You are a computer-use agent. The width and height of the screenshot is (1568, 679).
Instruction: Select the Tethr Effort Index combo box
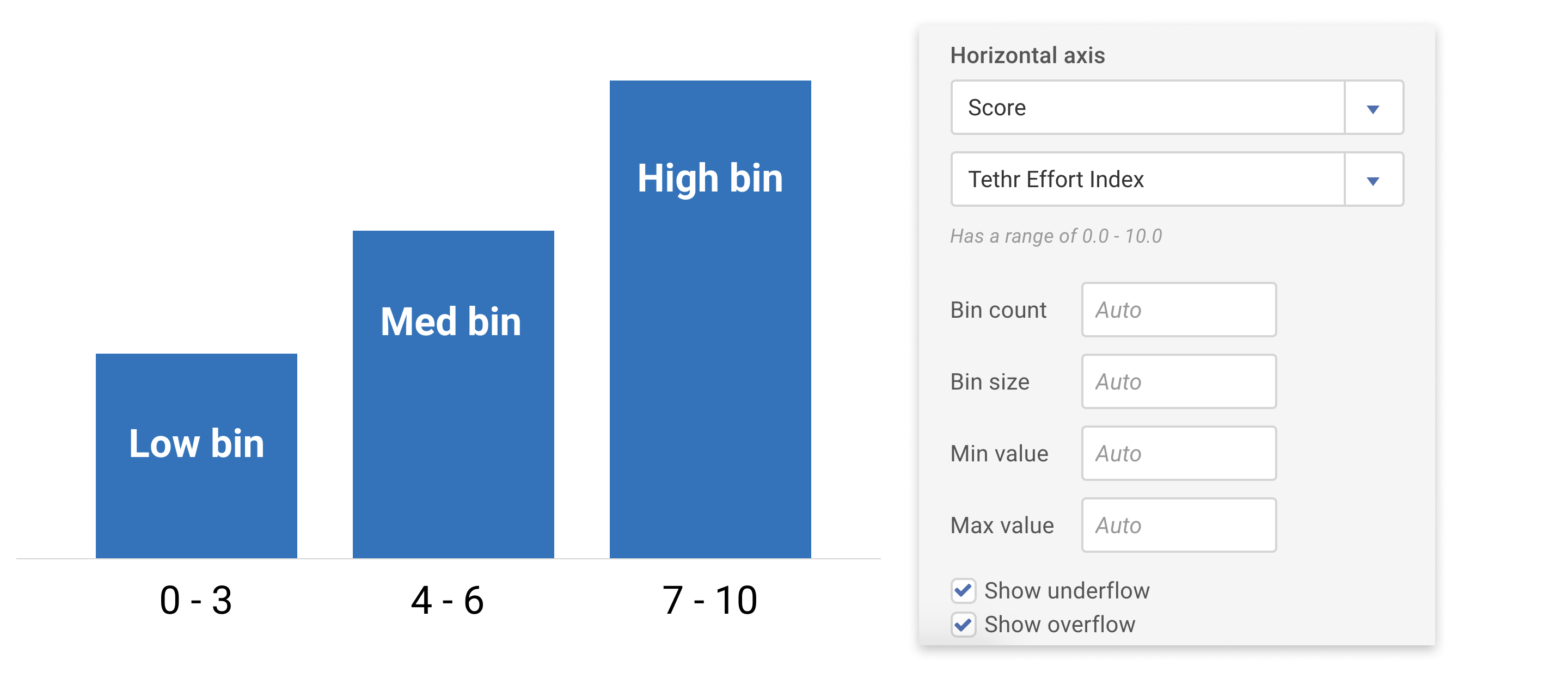(1147, 180)
